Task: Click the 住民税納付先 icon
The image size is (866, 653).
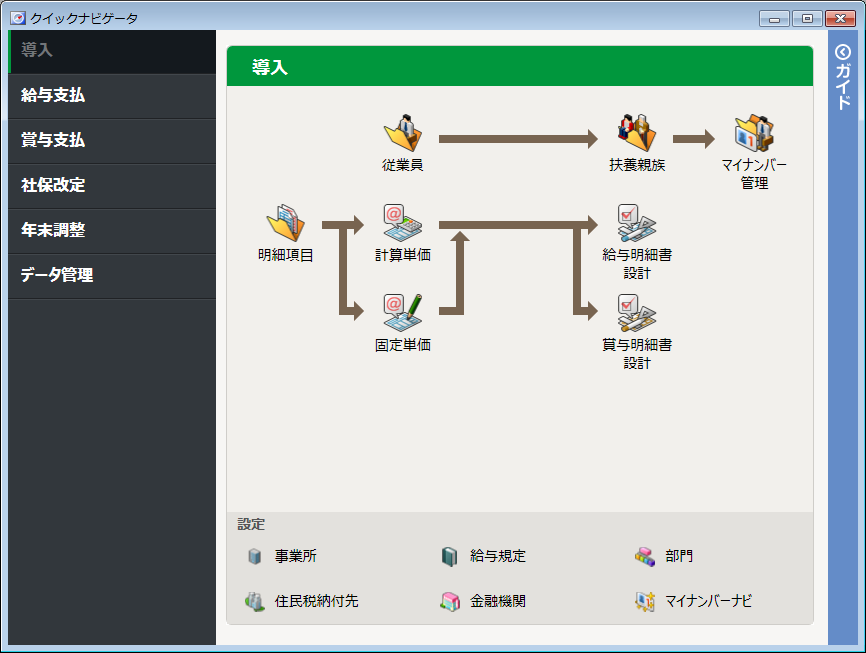Action: 255,601
